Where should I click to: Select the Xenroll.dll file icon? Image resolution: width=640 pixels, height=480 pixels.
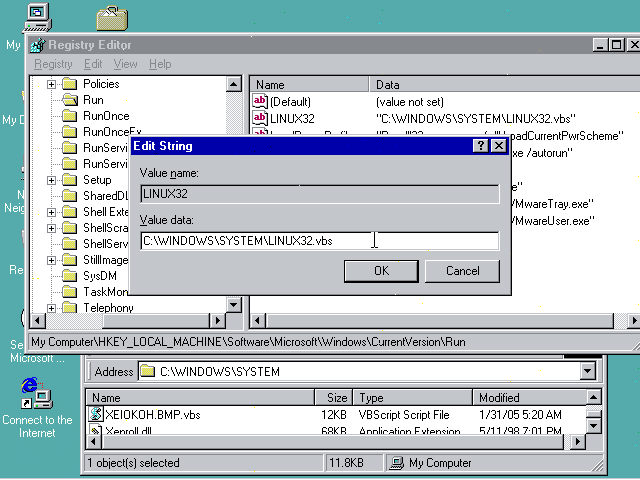pyautogui.click(x=96, y=430)
